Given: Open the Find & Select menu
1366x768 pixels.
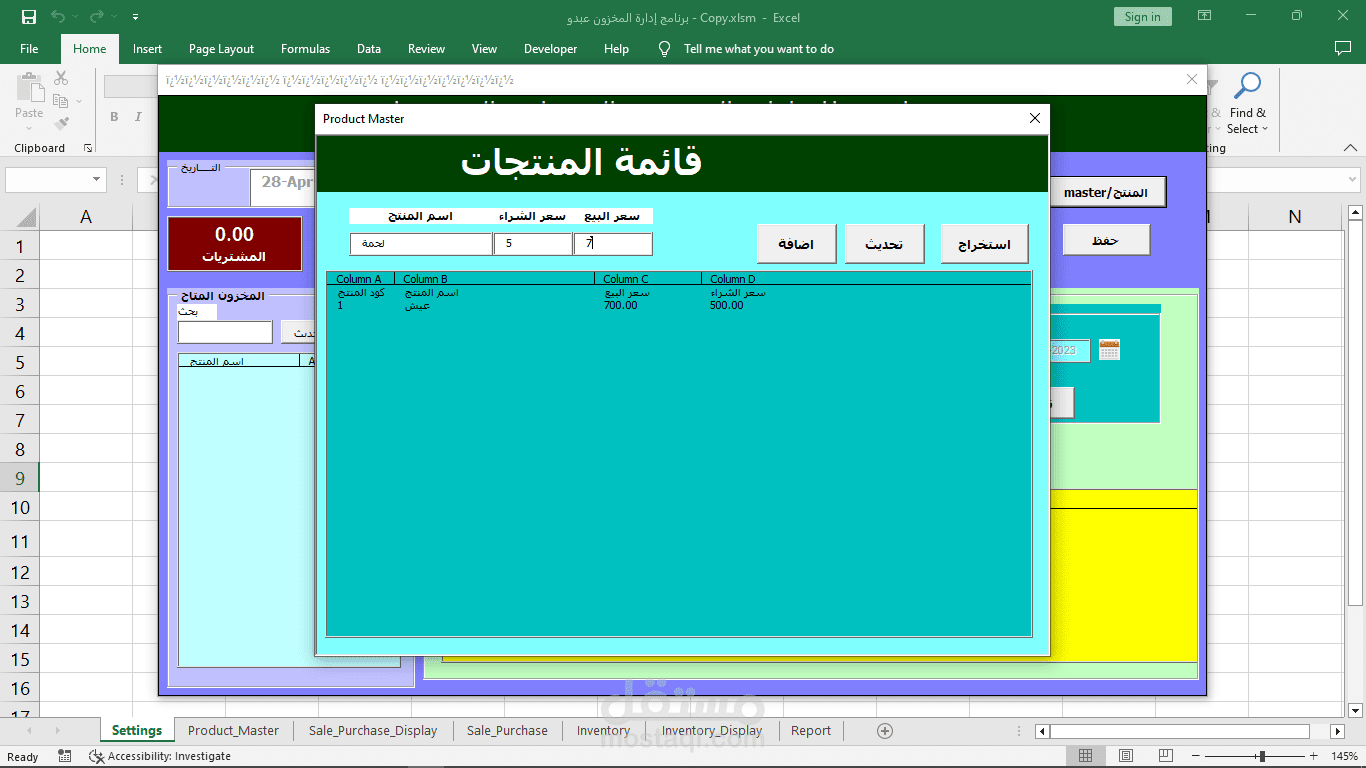Looking at the screenshot, I should (1247, 104).
